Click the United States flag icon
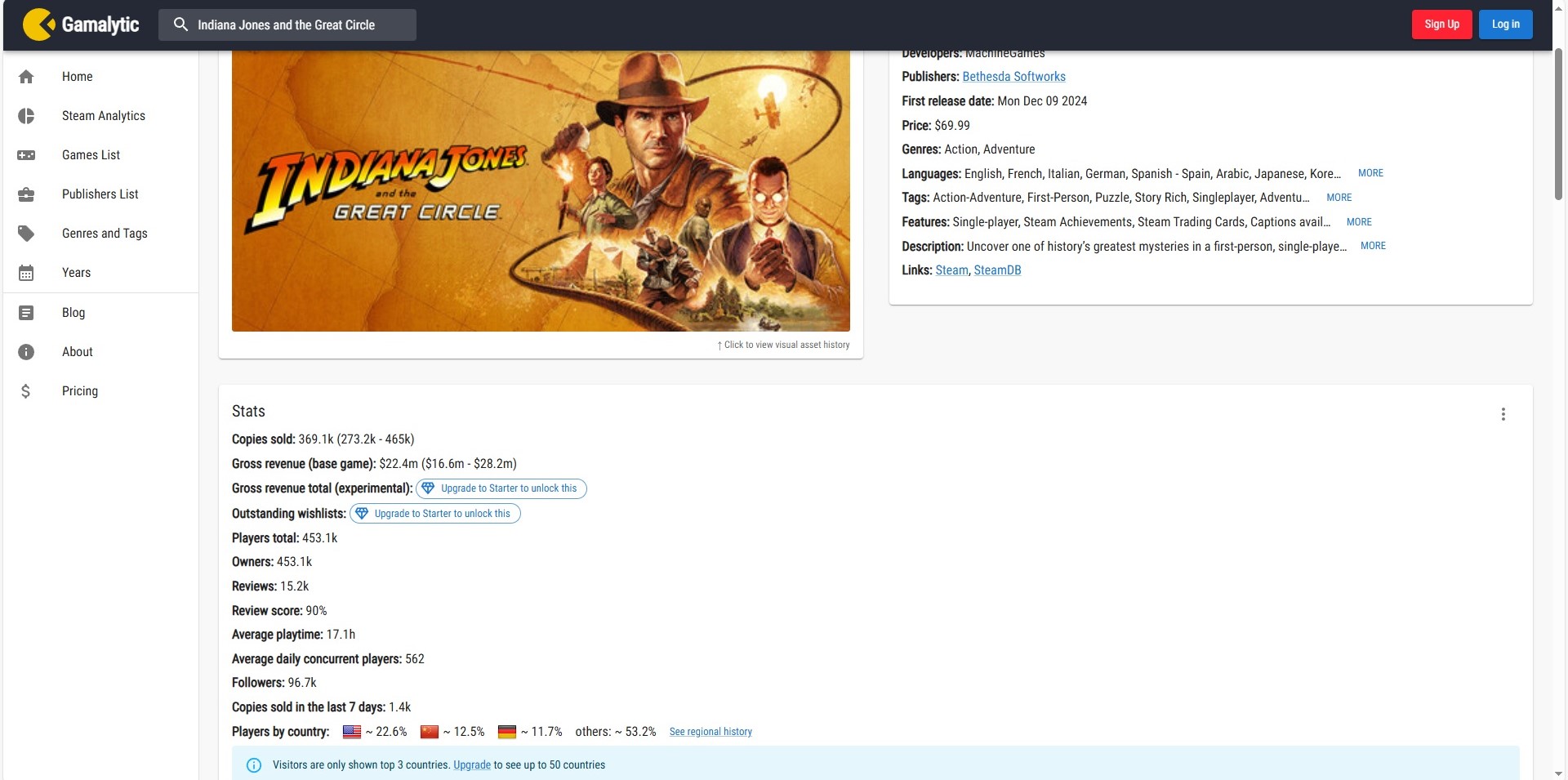Screen dimensions: 1568x780 coord(352,732)
